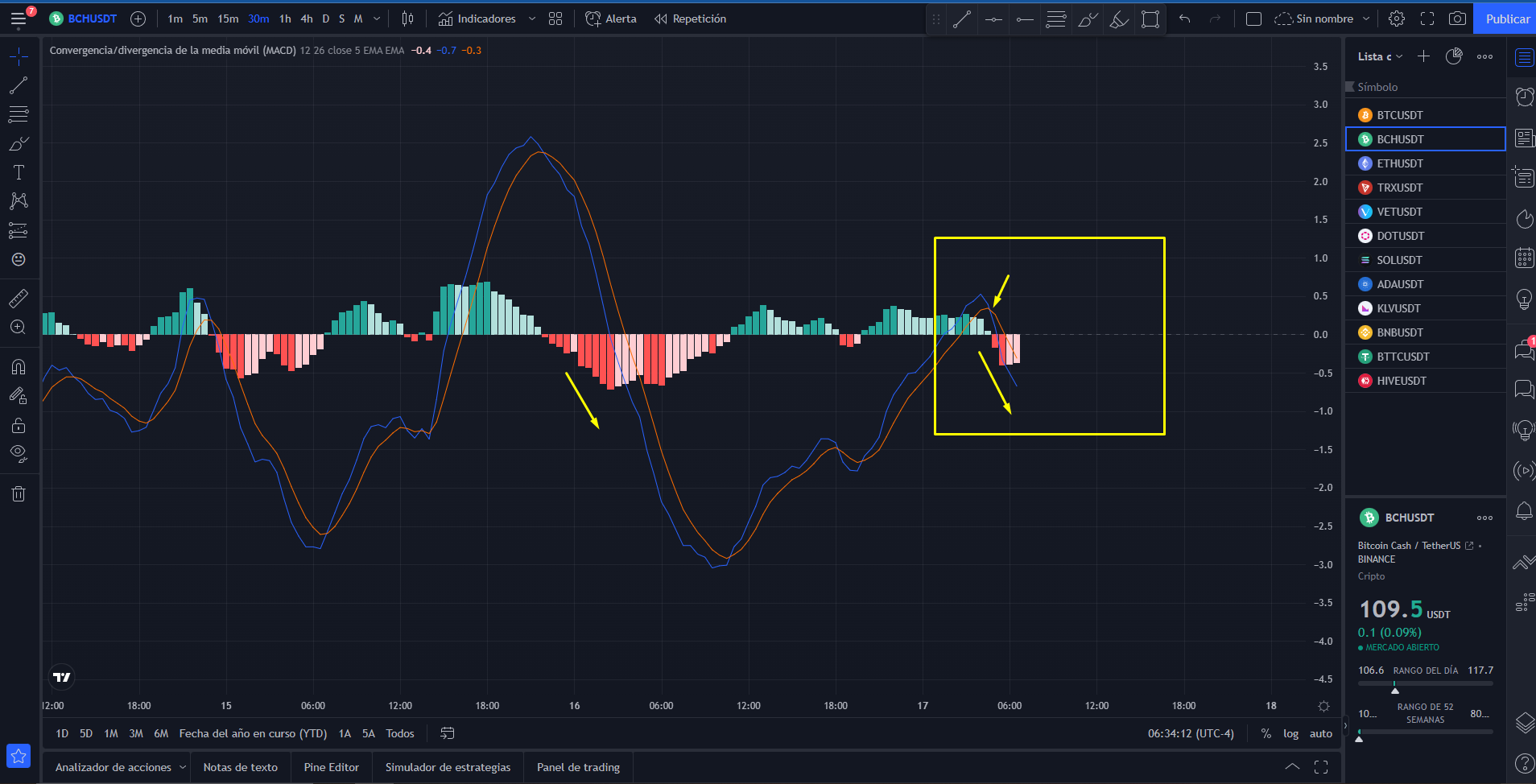Toggle stay in drawing mode
Image resolution: width=1536 pixels, height=784 pixels.
click(x=19, y=395)
